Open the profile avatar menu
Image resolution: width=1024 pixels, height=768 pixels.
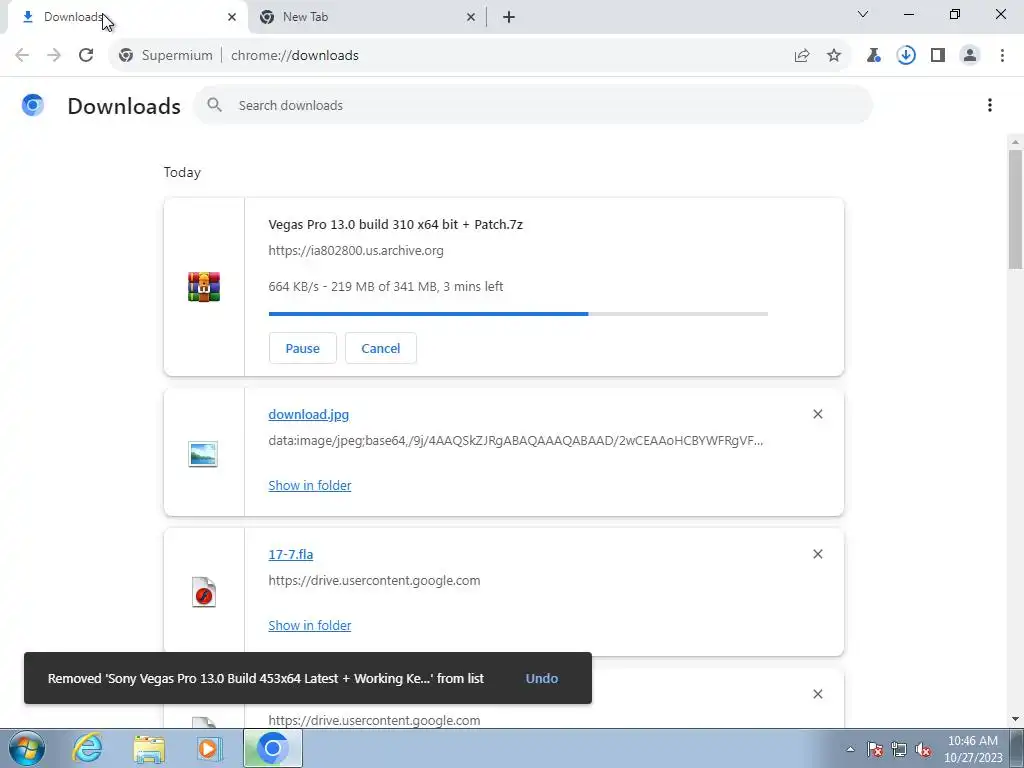coord(970,56)
